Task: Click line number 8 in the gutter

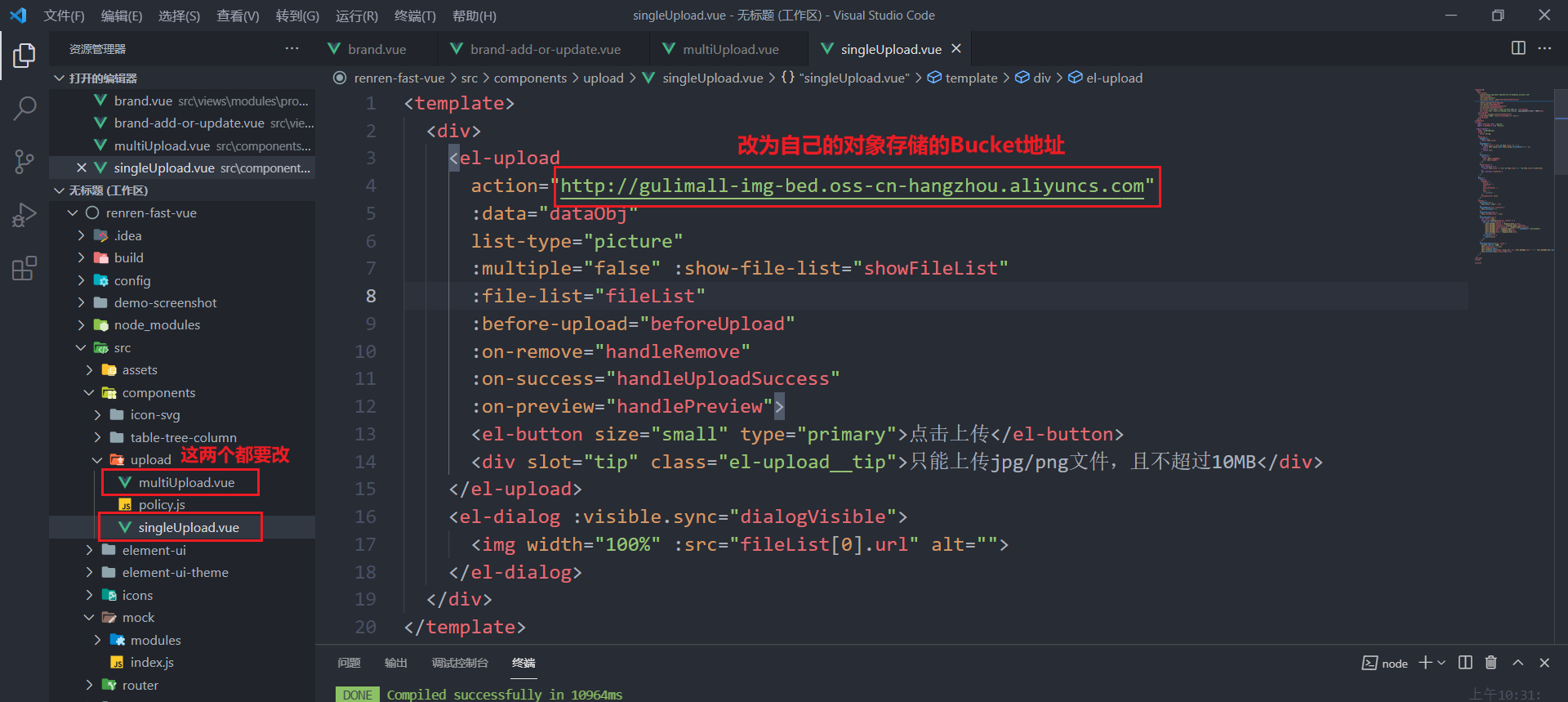Action: click(371, 296)
